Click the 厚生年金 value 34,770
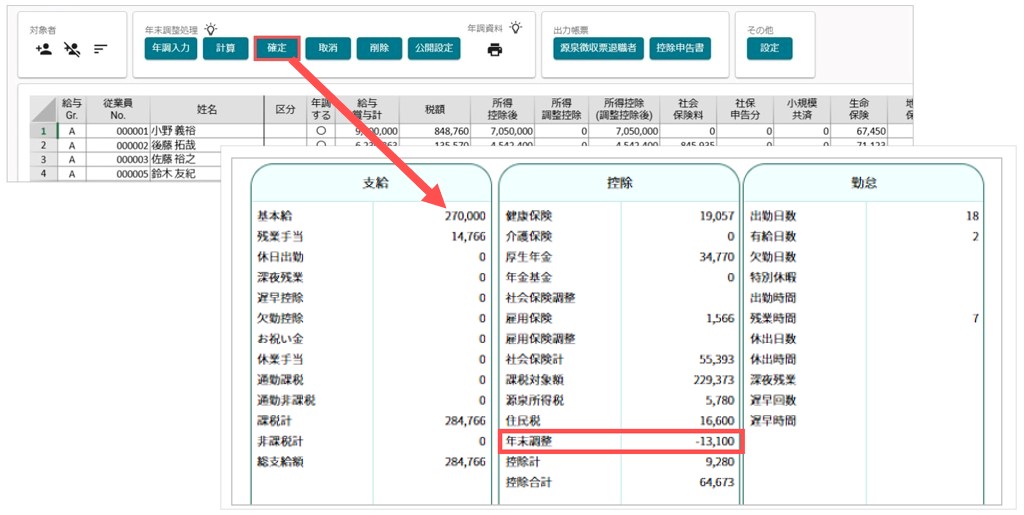This screenshot has width=1024, height=515. (716, 257)
